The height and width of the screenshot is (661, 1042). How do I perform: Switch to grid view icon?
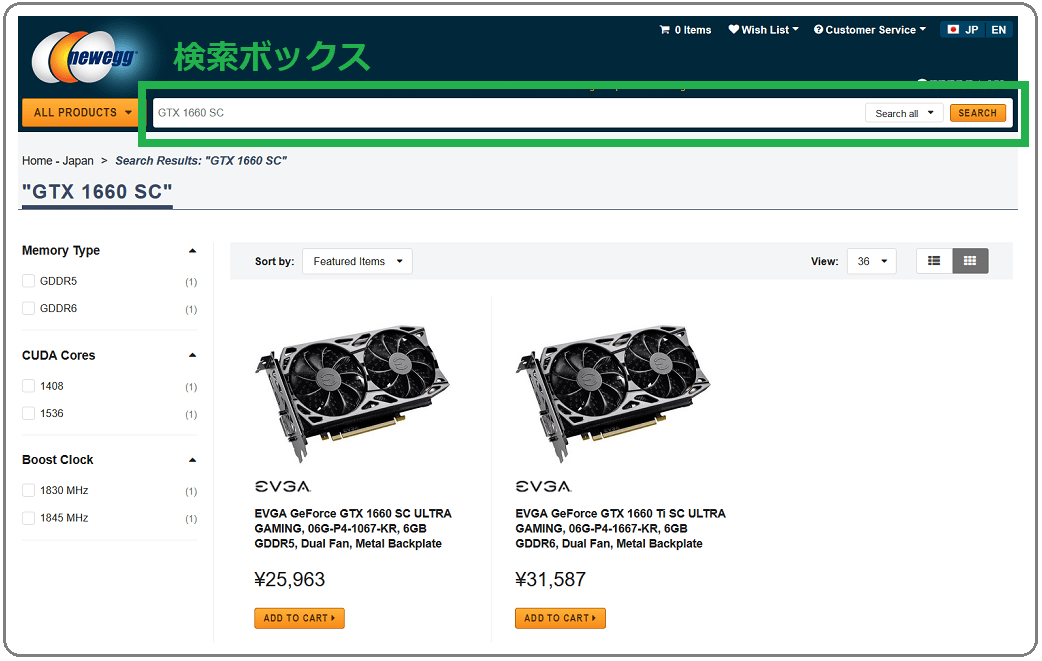[x=970, y=261]
